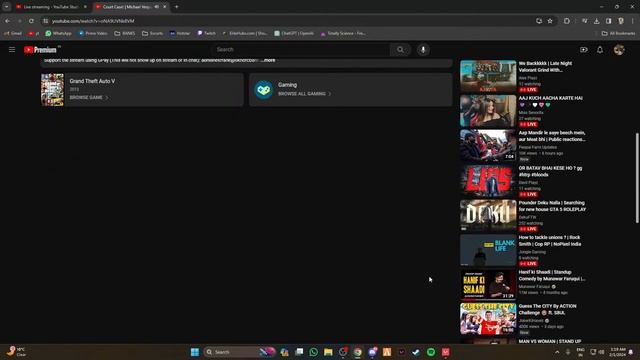Open the Windows Start menu
This screenshot has width=640, height=360.
[x=195, y=352]
